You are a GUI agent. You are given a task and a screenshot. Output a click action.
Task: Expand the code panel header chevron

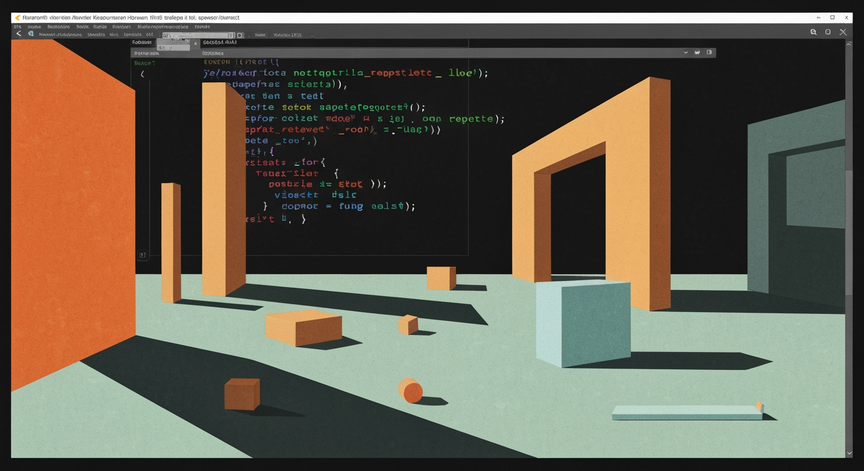(x=685, y=53)
